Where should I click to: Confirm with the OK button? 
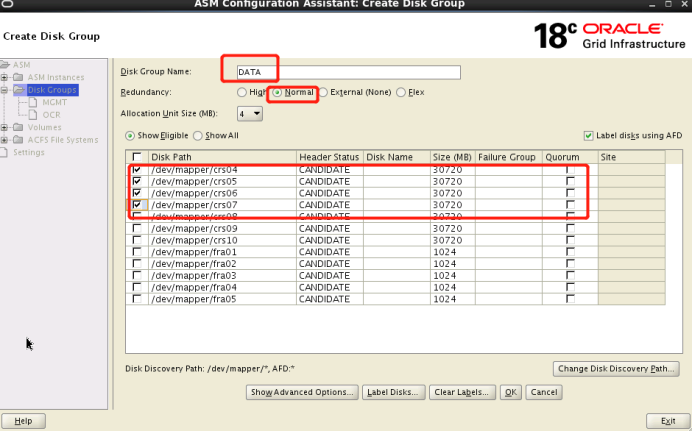coord(511,392)
